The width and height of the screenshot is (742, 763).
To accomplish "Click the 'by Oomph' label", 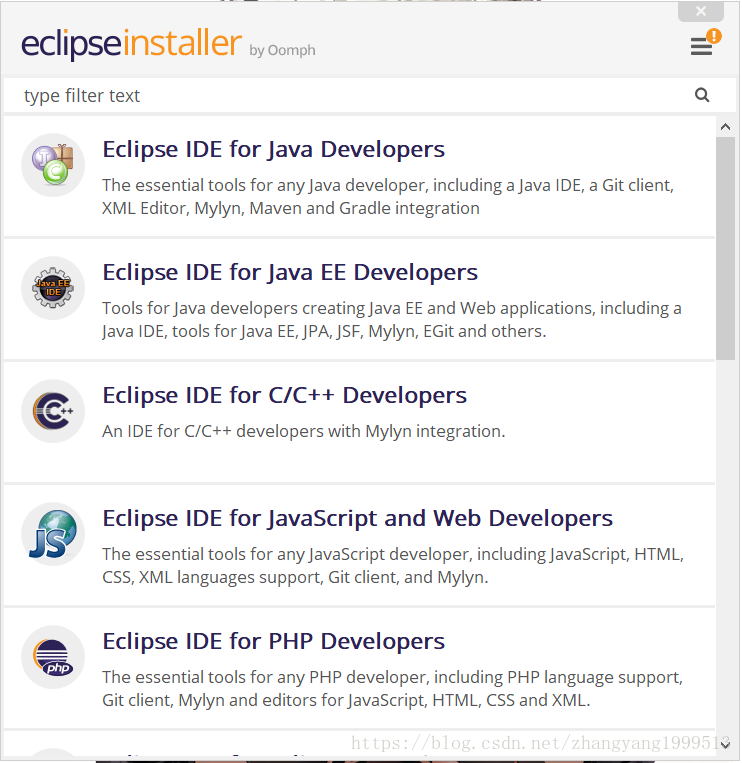I will point(282,50).
